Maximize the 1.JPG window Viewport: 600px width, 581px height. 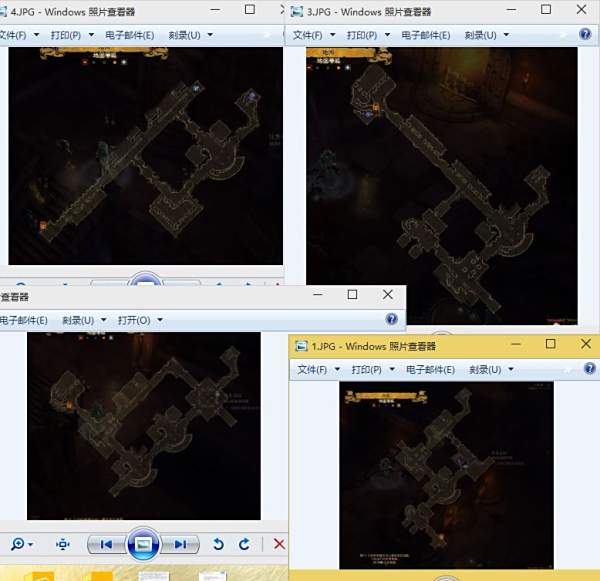550,344
